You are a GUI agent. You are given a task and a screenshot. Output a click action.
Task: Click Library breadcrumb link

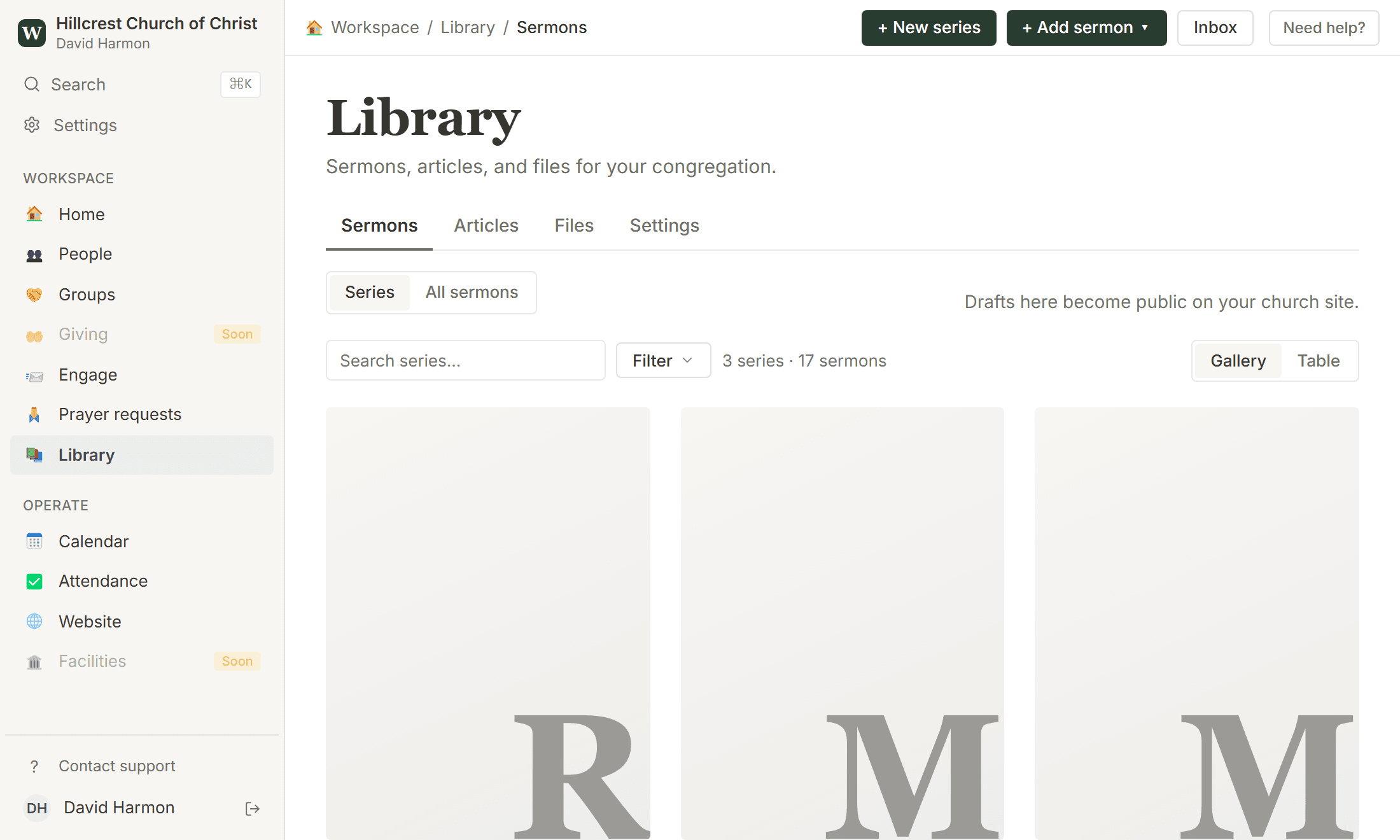tap(468, 27)
